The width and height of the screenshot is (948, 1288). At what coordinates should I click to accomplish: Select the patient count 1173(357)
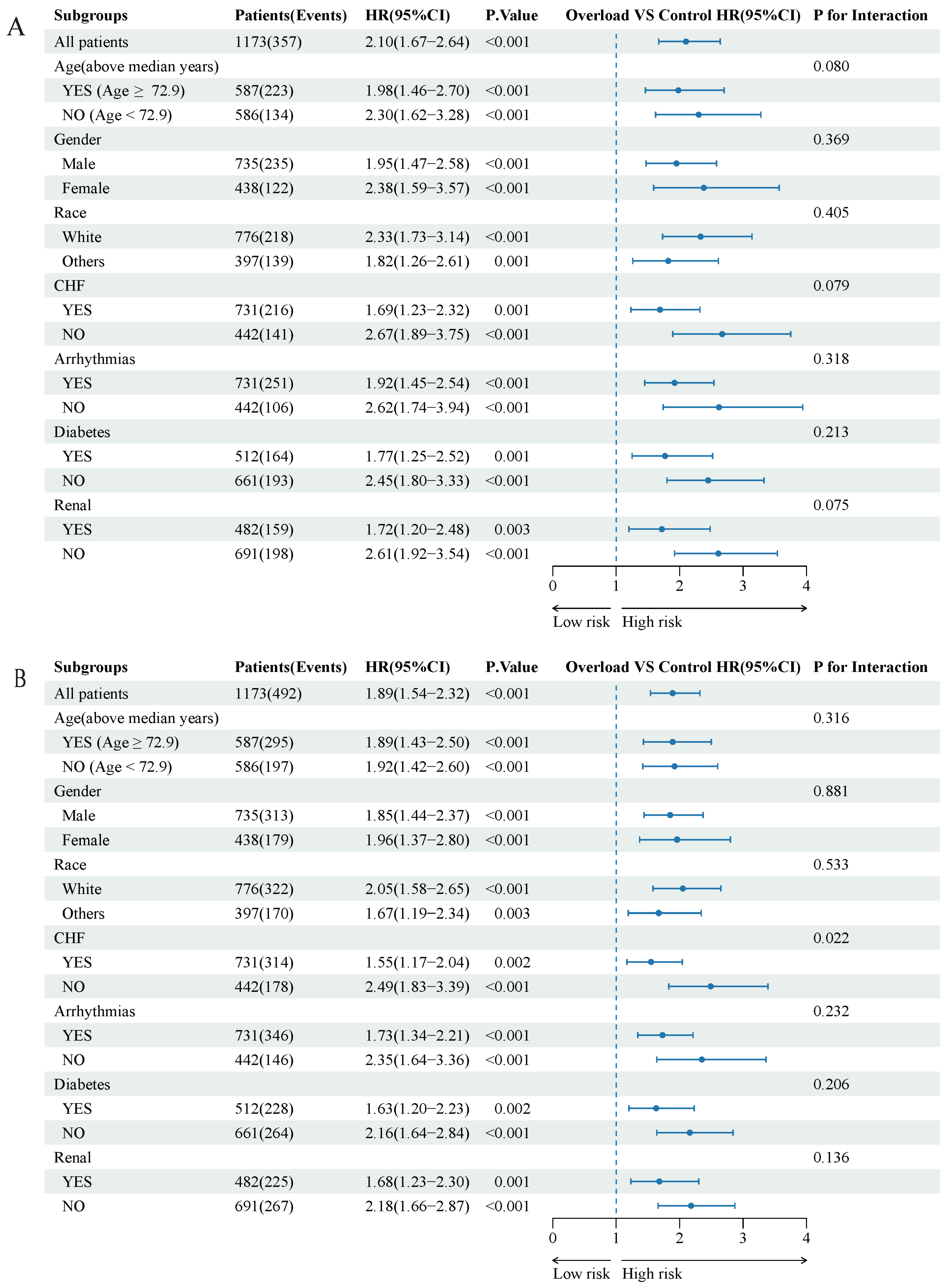pyautogui.click(x=268, y=42)
